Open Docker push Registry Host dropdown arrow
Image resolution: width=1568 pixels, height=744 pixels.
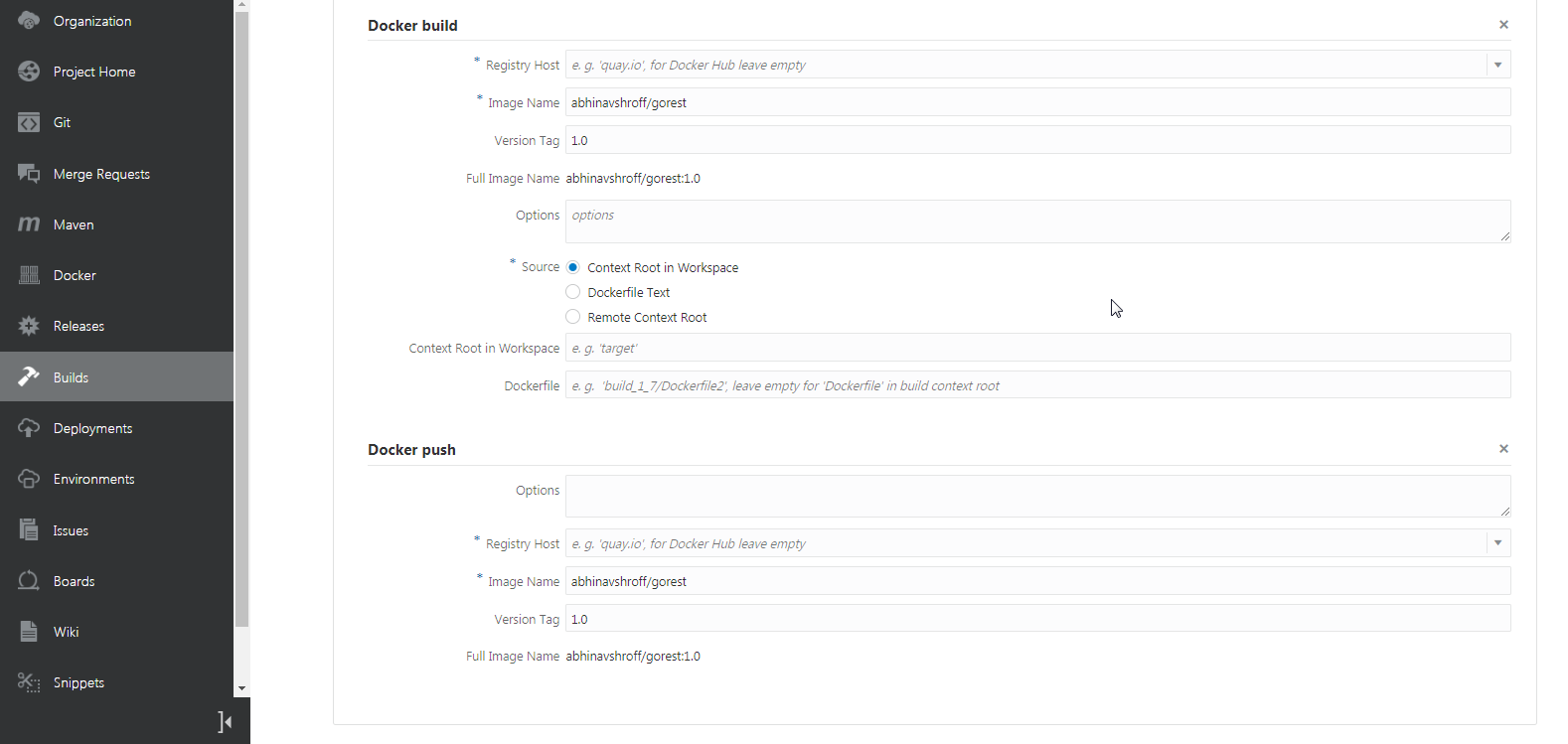tap(1498, 543)
